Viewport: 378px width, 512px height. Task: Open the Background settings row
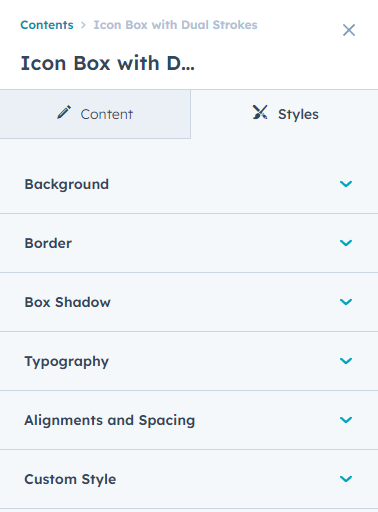tap(189, 184)
